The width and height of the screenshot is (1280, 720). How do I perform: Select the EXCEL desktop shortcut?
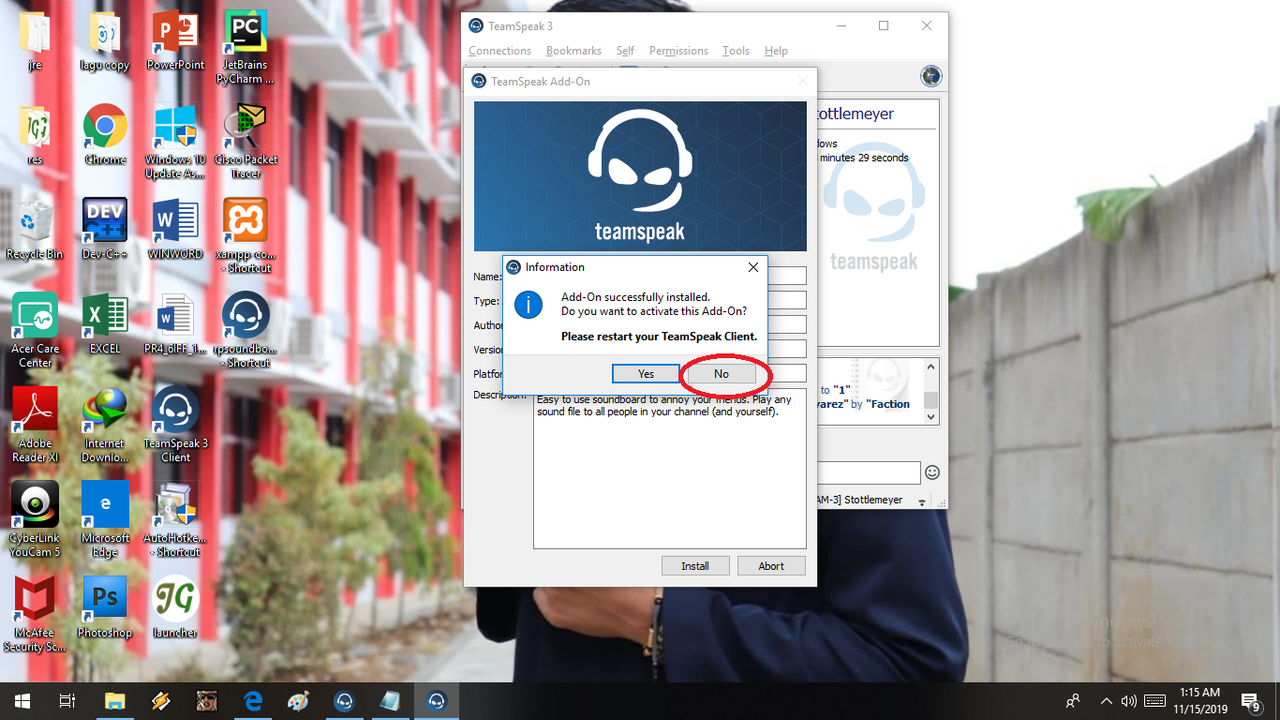pos(105,324)
